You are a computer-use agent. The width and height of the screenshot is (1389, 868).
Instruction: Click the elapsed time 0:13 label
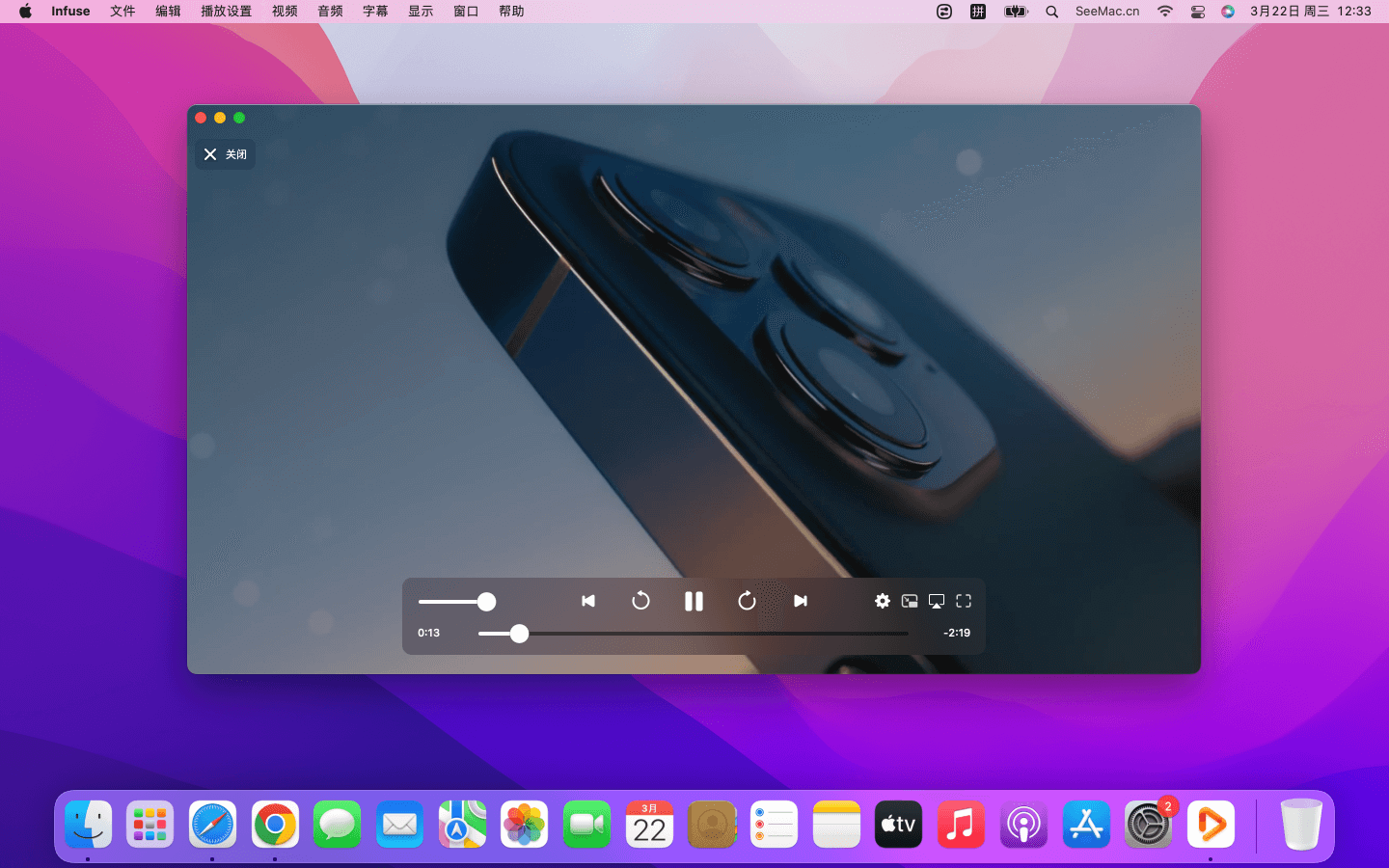pos(429,633)
